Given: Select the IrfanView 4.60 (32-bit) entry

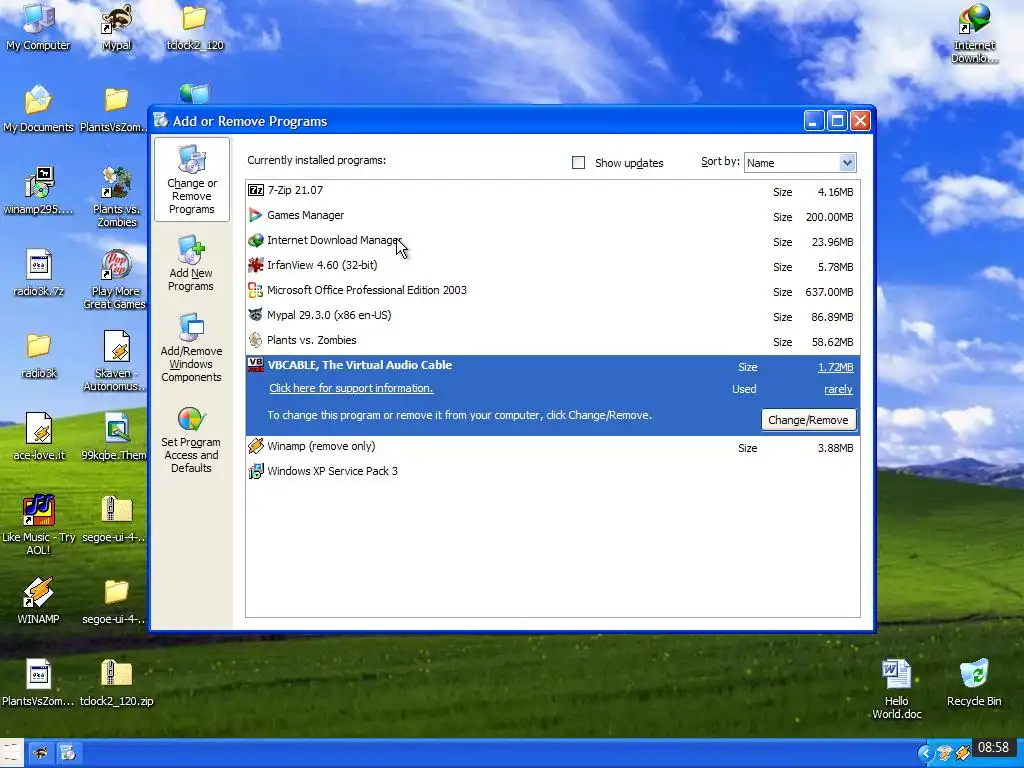Looking at the screenshot, I should [552, 265].
